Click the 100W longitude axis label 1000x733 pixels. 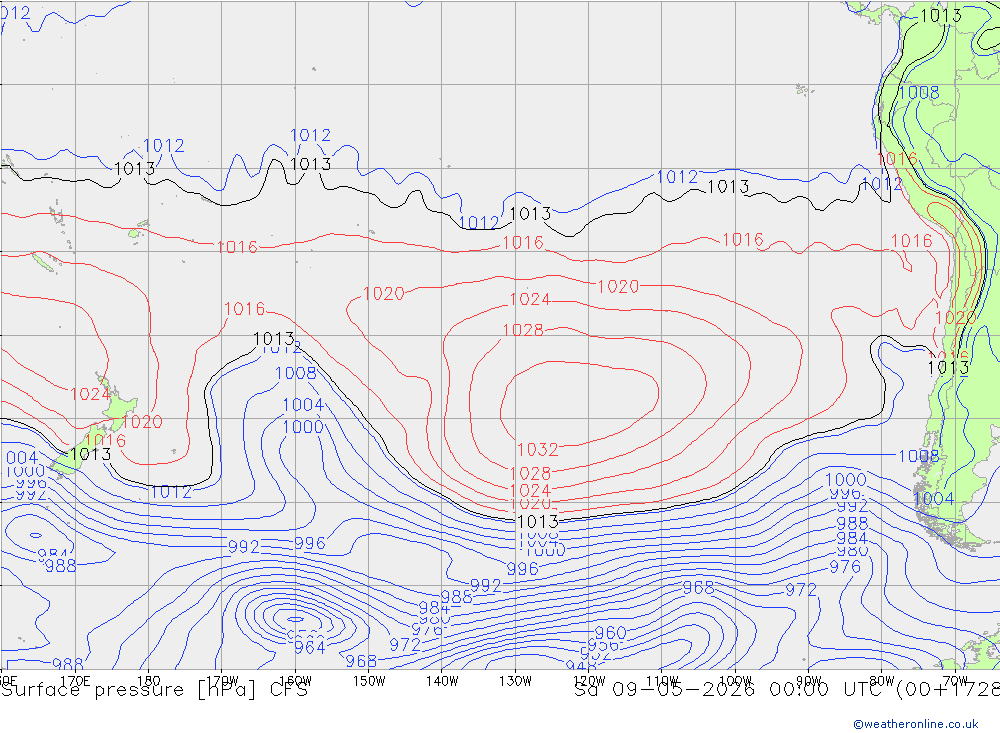[x=735, y=681]
